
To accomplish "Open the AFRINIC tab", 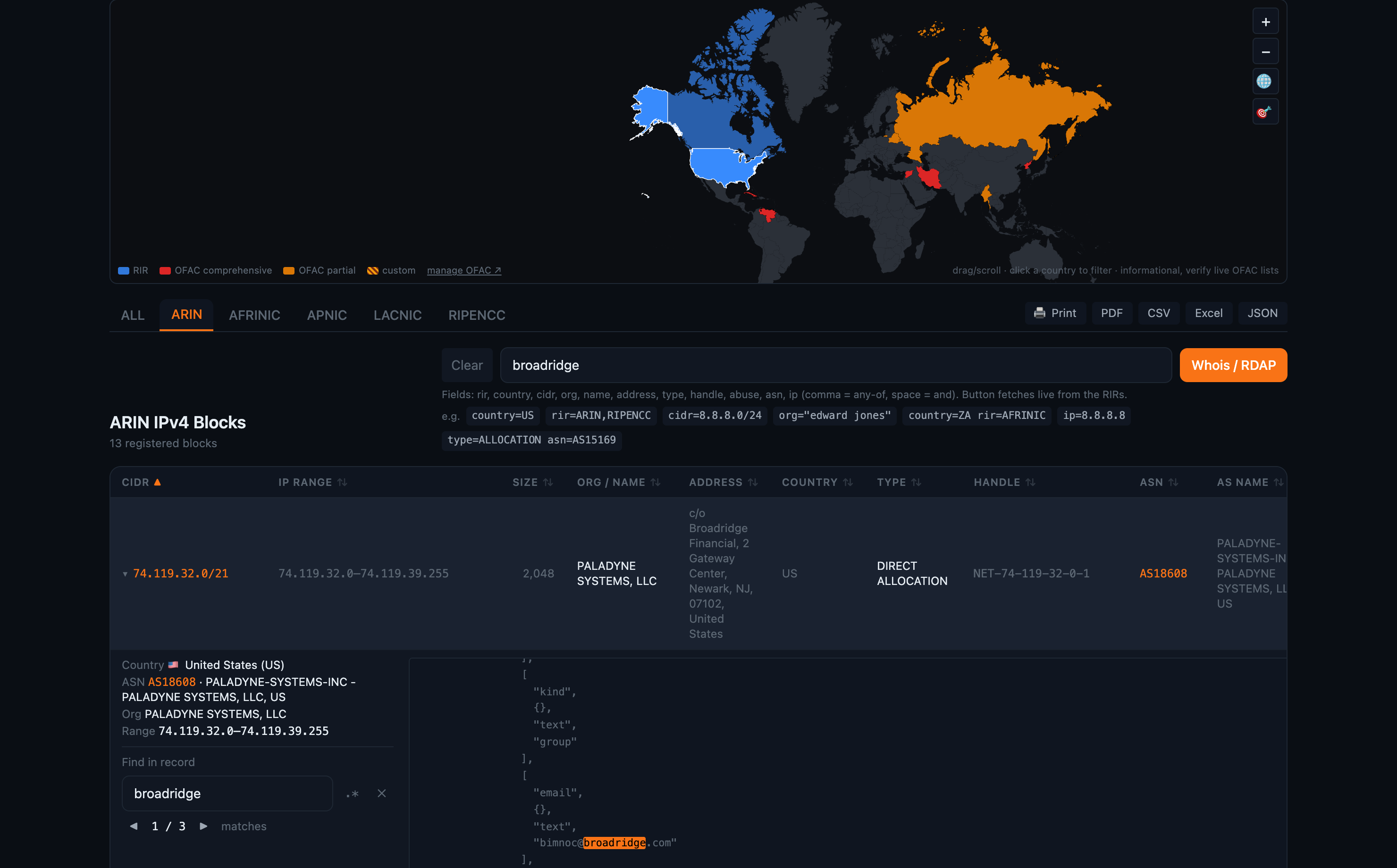I will coord(254,315).
